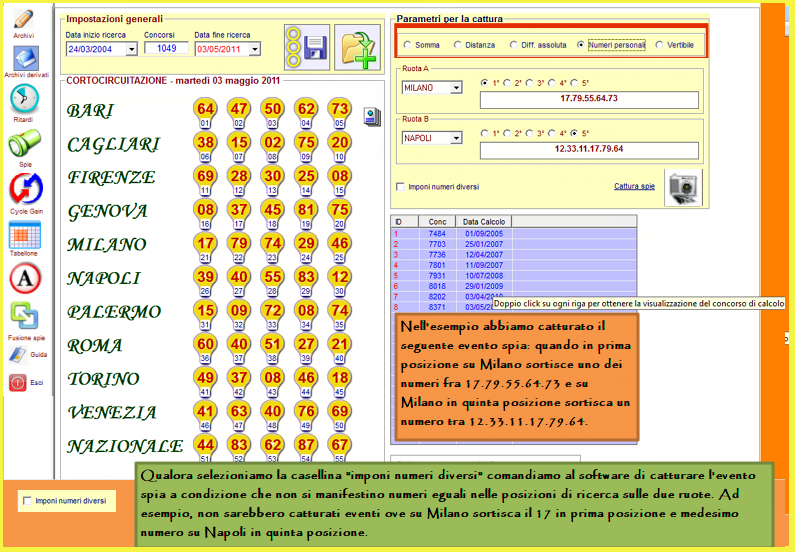Viewport: 795px width, 552px height.
Task: Save settings with the floppy disk icon
Action: (x=307, y=47)
